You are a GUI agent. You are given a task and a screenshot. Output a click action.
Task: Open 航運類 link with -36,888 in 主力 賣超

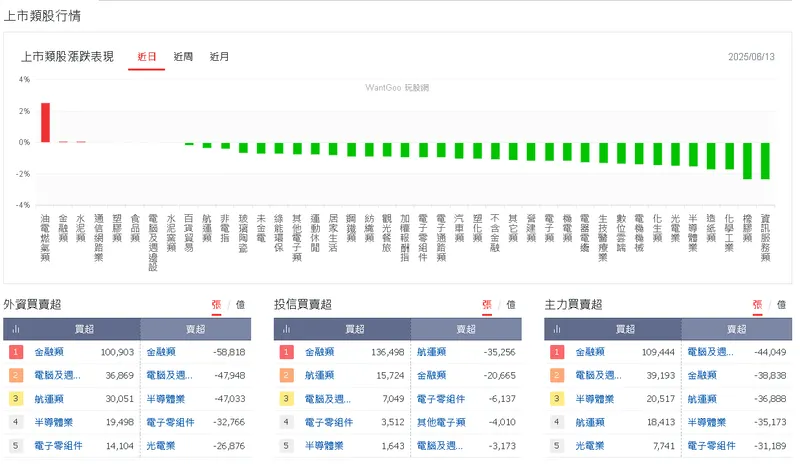[x=702, y=399]
